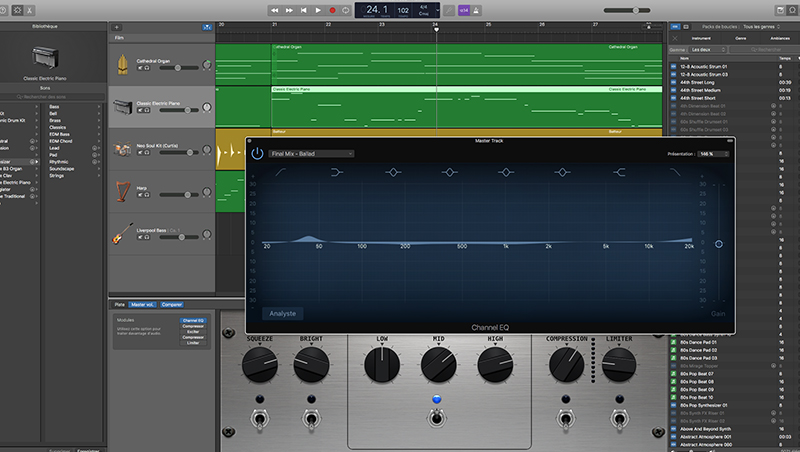Switch to the Master vol. tab
The height and width of the screenshot is (452, 800).
142,305
